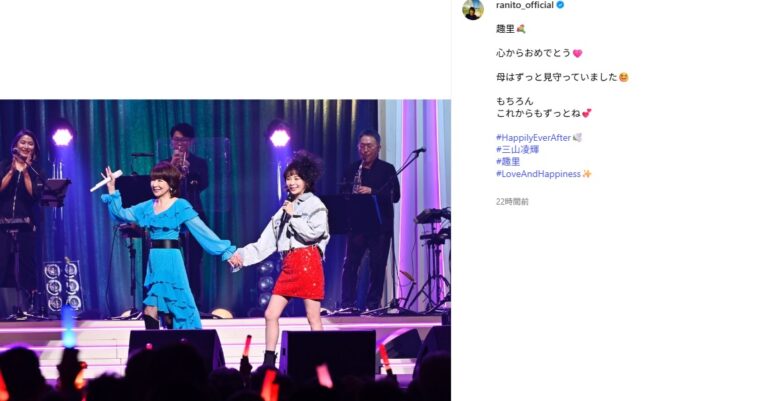The image size is (780, 401).
Task: Open the ranito_official profile avatar
Action: [473, 9]
